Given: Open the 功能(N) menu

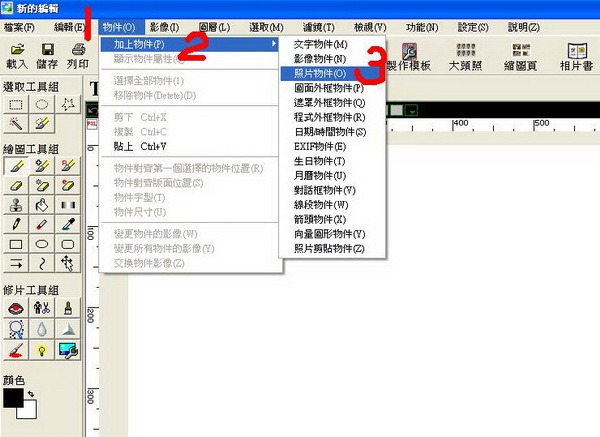Looking at the screenshot, I should coord(422,28).
